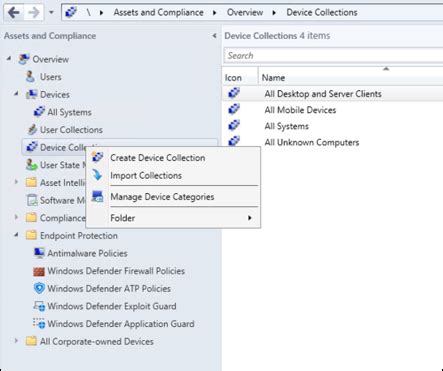Expand the Compliance Settings folder

pyautogui.click(x=16, y=217)
